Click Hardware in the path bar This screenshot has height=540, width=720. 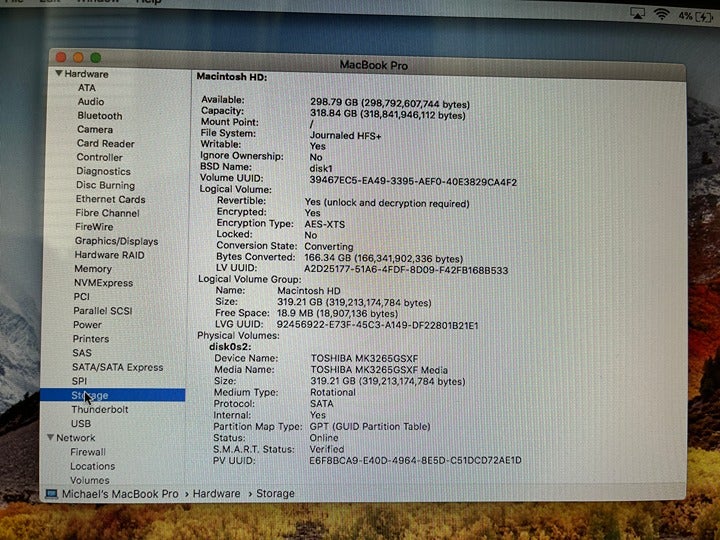216,494
